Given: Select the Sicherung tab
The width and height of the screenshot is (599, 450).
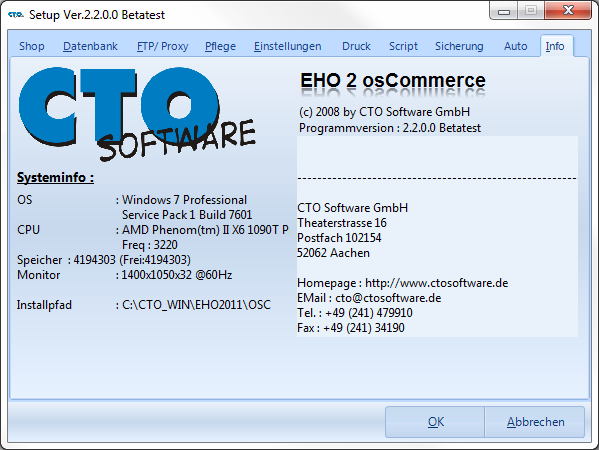Looking at the screenshot, I should [459, 46].
